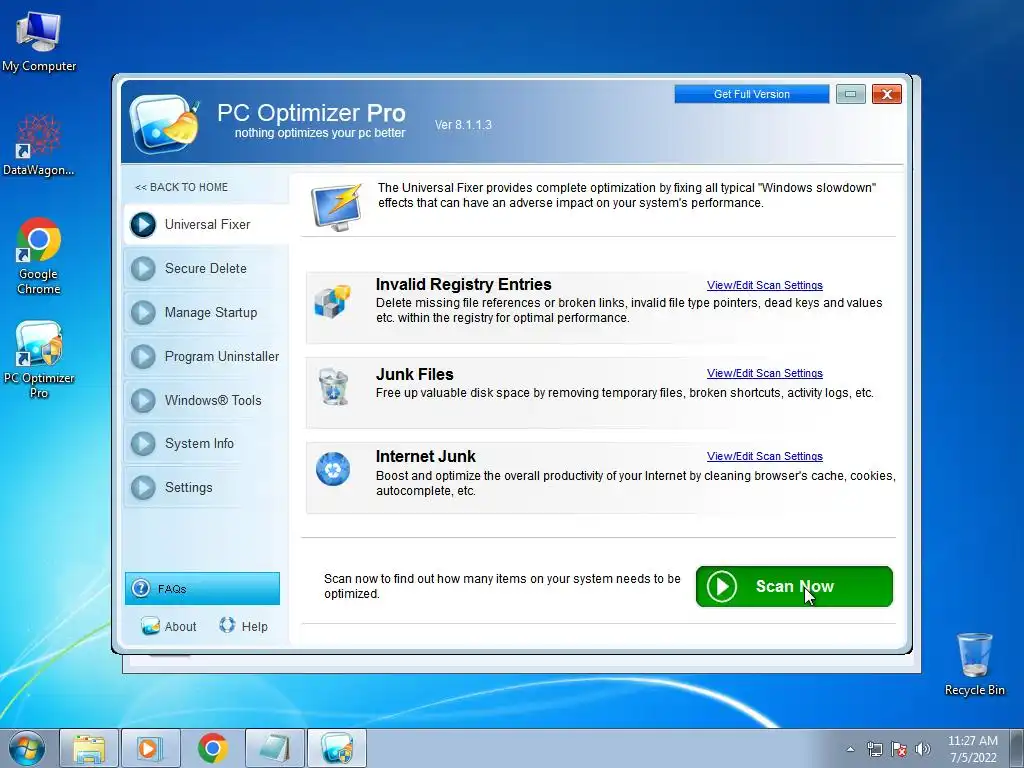Open the Windows Start button

pyautogui.click(x=27, y=748)
